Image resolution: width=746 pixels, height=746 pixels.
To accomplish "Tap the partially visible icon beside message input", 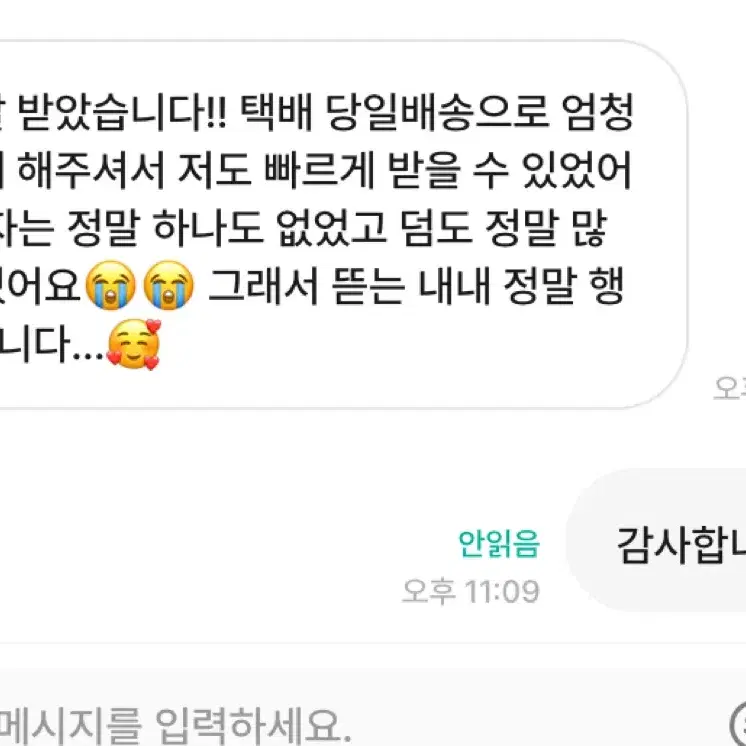I will pyautogui.click(x=738, y=725).
